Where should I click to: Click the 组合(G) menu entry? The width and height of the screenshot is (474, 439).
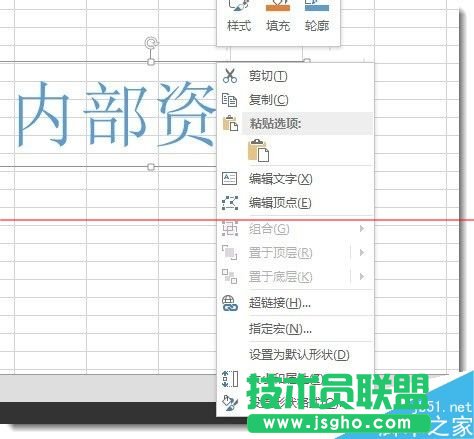(295, 229)
